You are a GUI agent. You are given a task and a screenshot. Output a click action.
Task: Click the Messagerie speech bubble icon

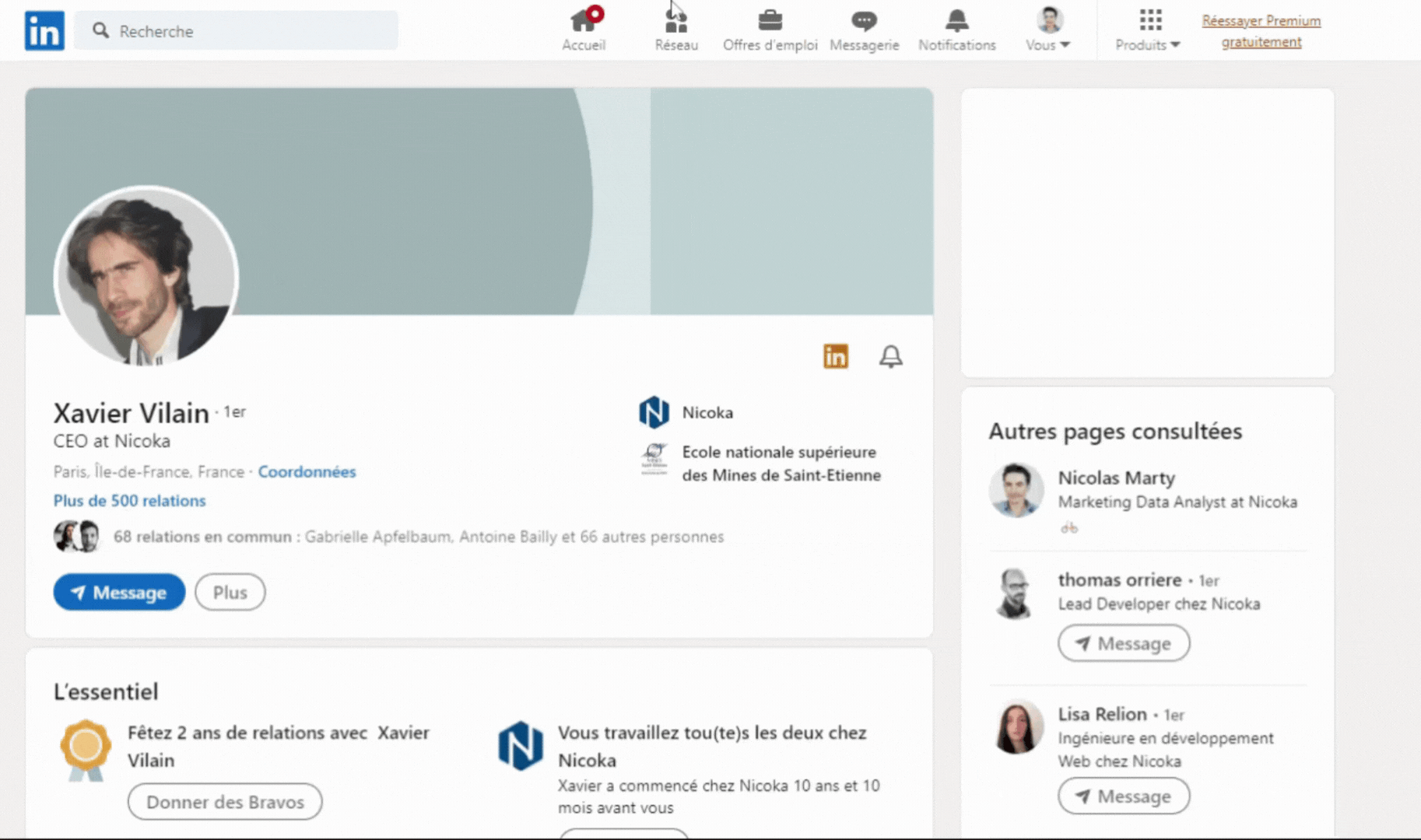click(864, 19)
